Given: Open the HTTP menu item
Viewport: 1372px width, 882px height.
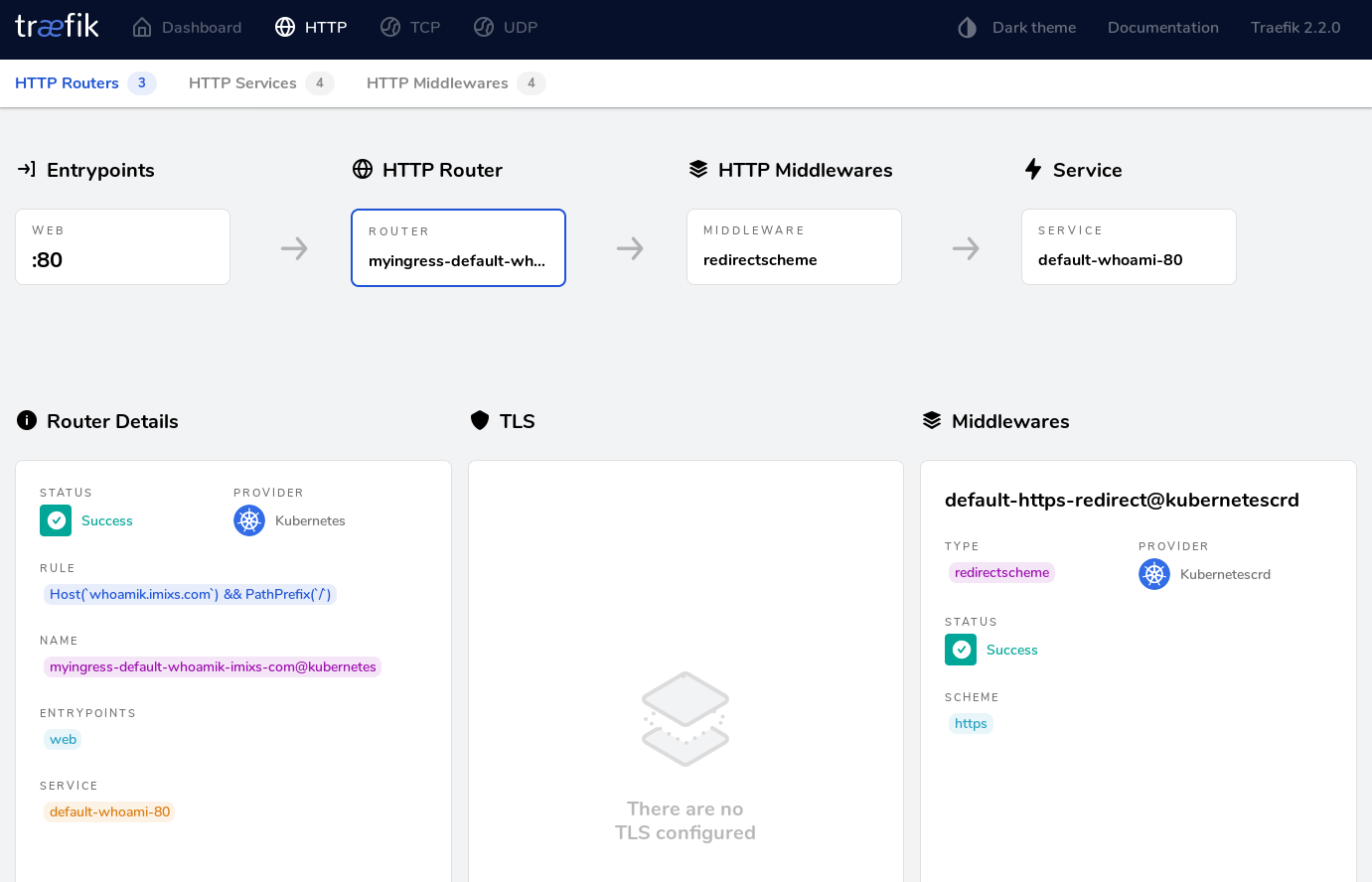Looking at the screenshot, I should click(x=311, y=28).
